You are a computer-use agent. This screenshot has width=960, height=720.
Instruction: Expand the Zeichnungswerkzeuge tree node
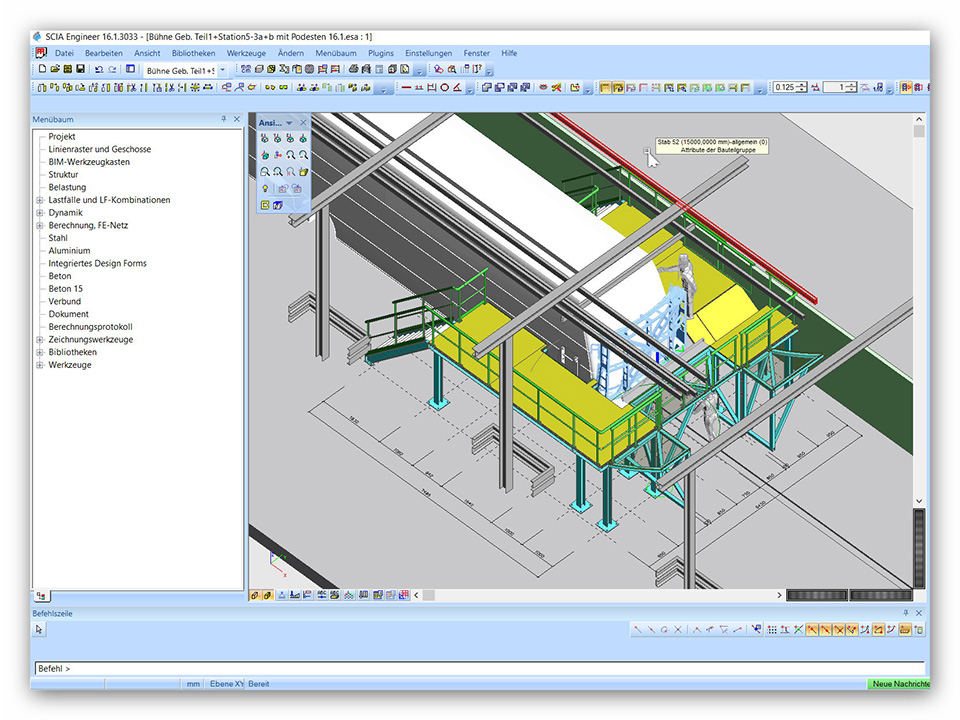(40, 340)
